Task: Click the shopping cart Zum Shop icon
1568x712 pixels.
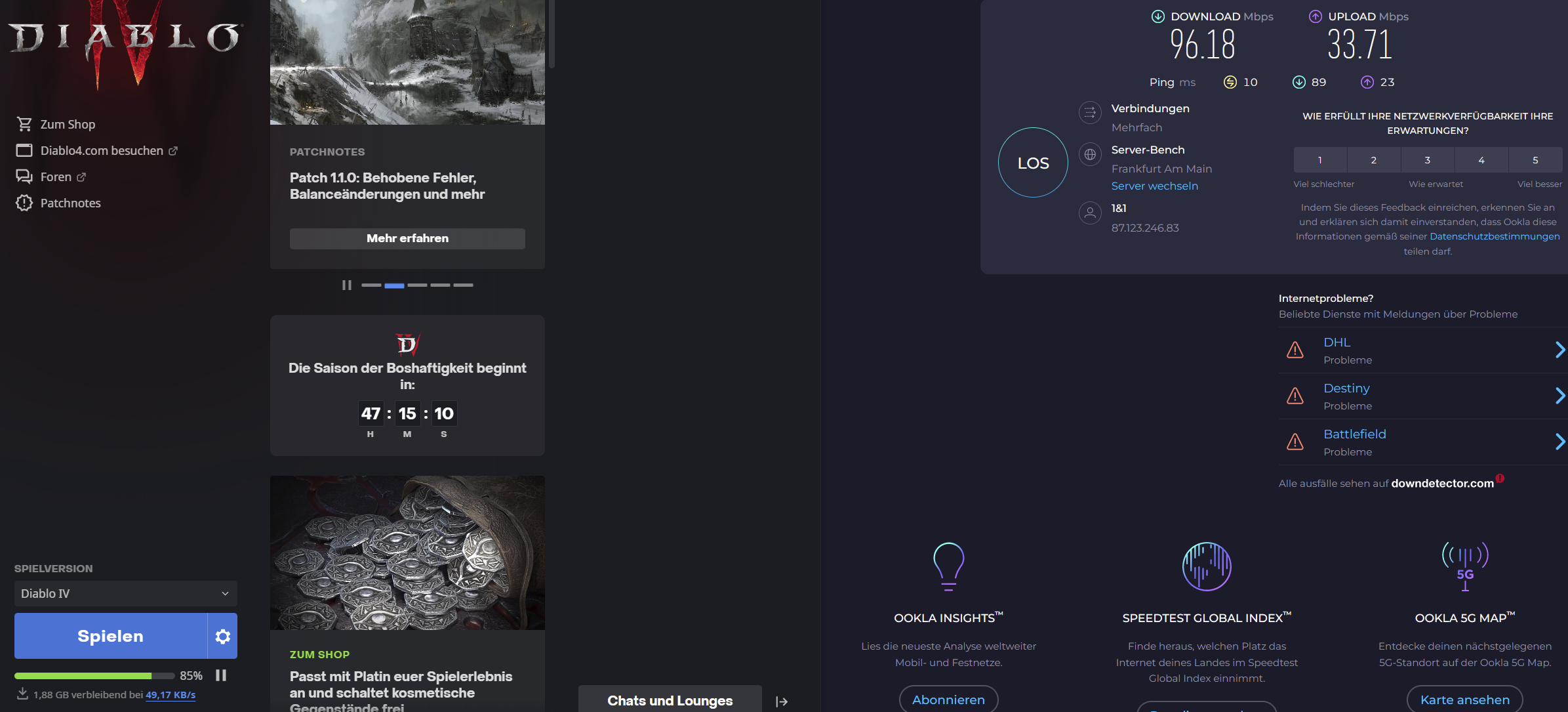Action: 24,124
